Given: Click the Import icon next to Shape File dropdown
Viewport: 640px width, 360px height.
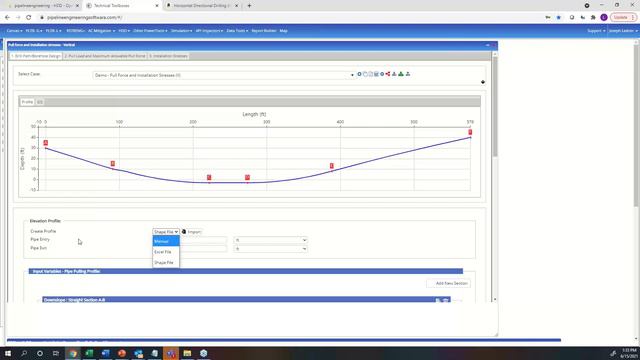Looking at the screenshot, I should click(184, 231).
